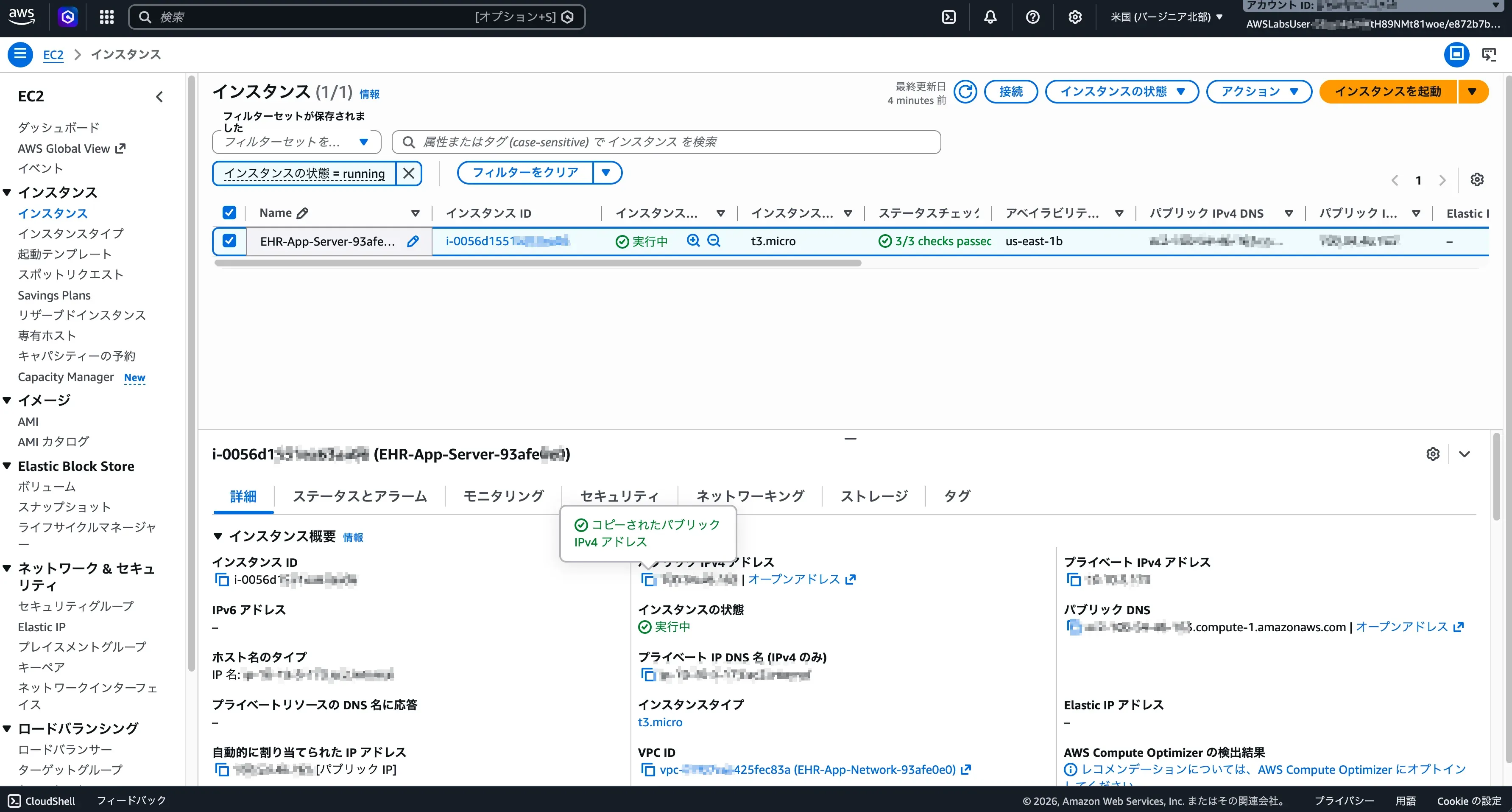Collapse the Elastic Block Store section
Image resolution: width=1512 pixels, height=812 pixels.
tap(8, 466)
